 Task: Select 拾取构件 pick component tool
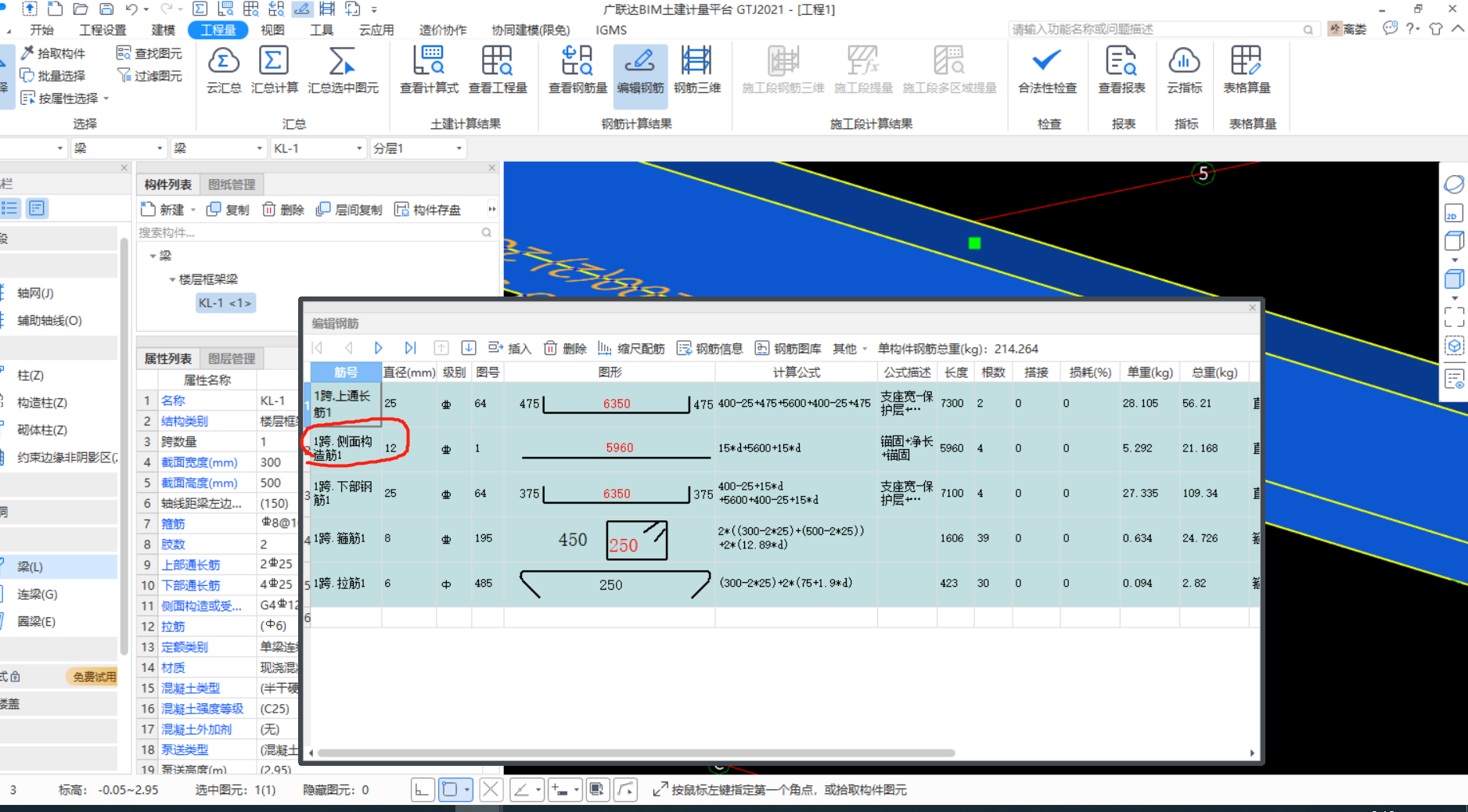pyautogui.click(x=53, y=53)
